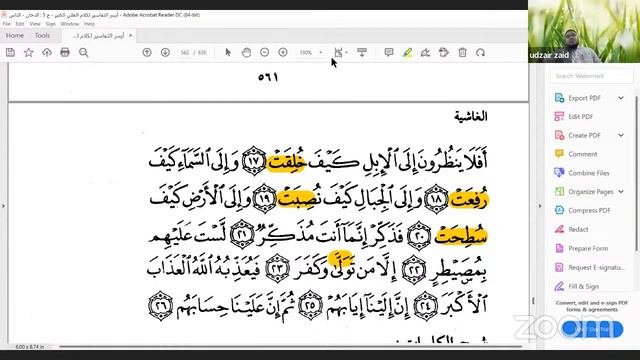The width and height of the screenshot is (640, 360).
Task: Bookmark this file with the star icon
Action: (29, 52)
